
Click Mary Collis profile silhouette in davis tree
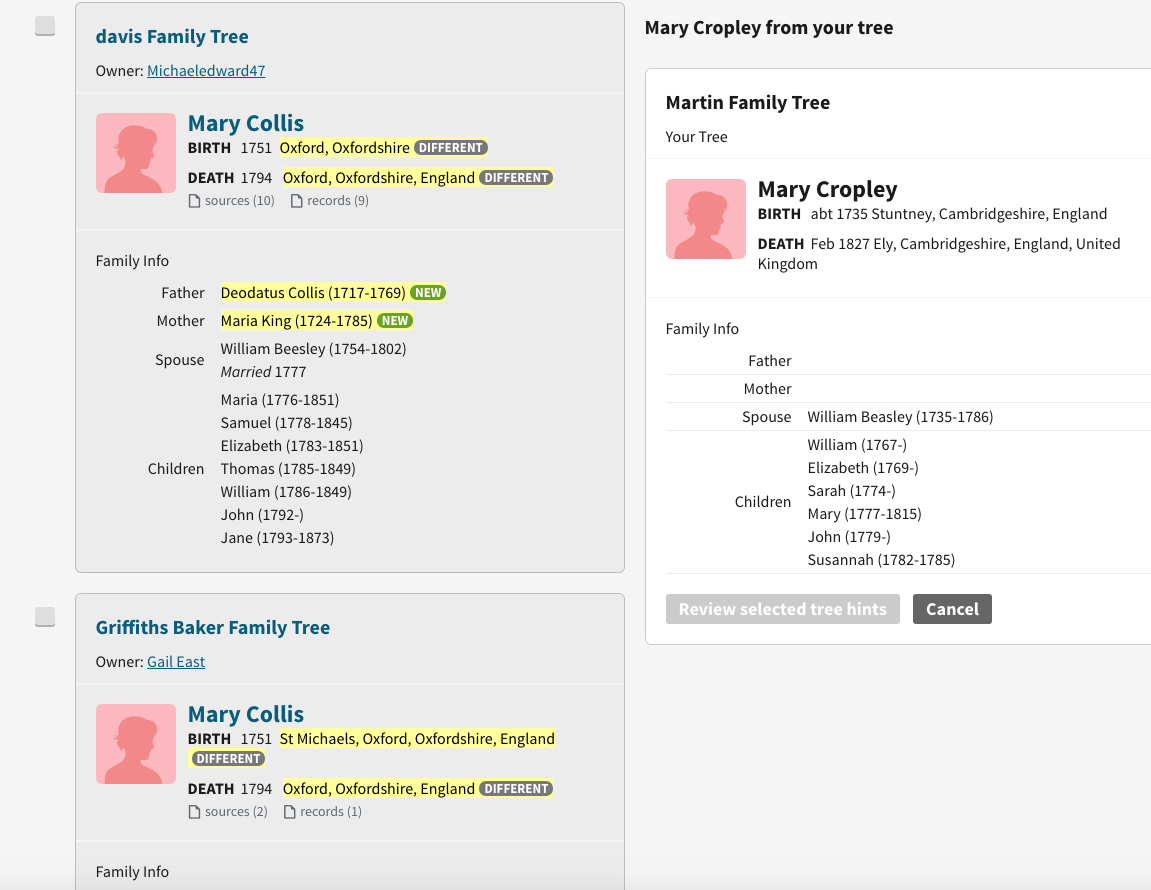click(x=135, y=153)
